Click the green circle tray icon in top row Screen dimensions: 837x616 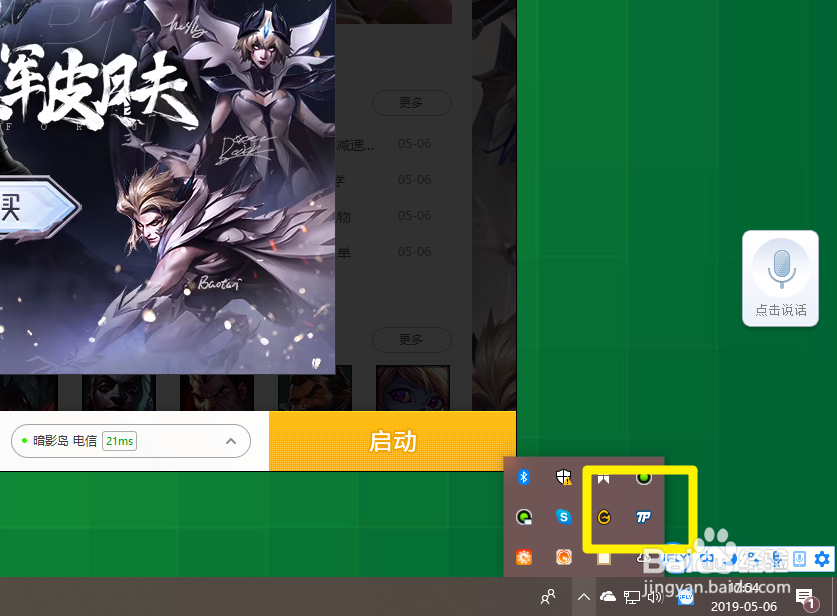(644, 478)
